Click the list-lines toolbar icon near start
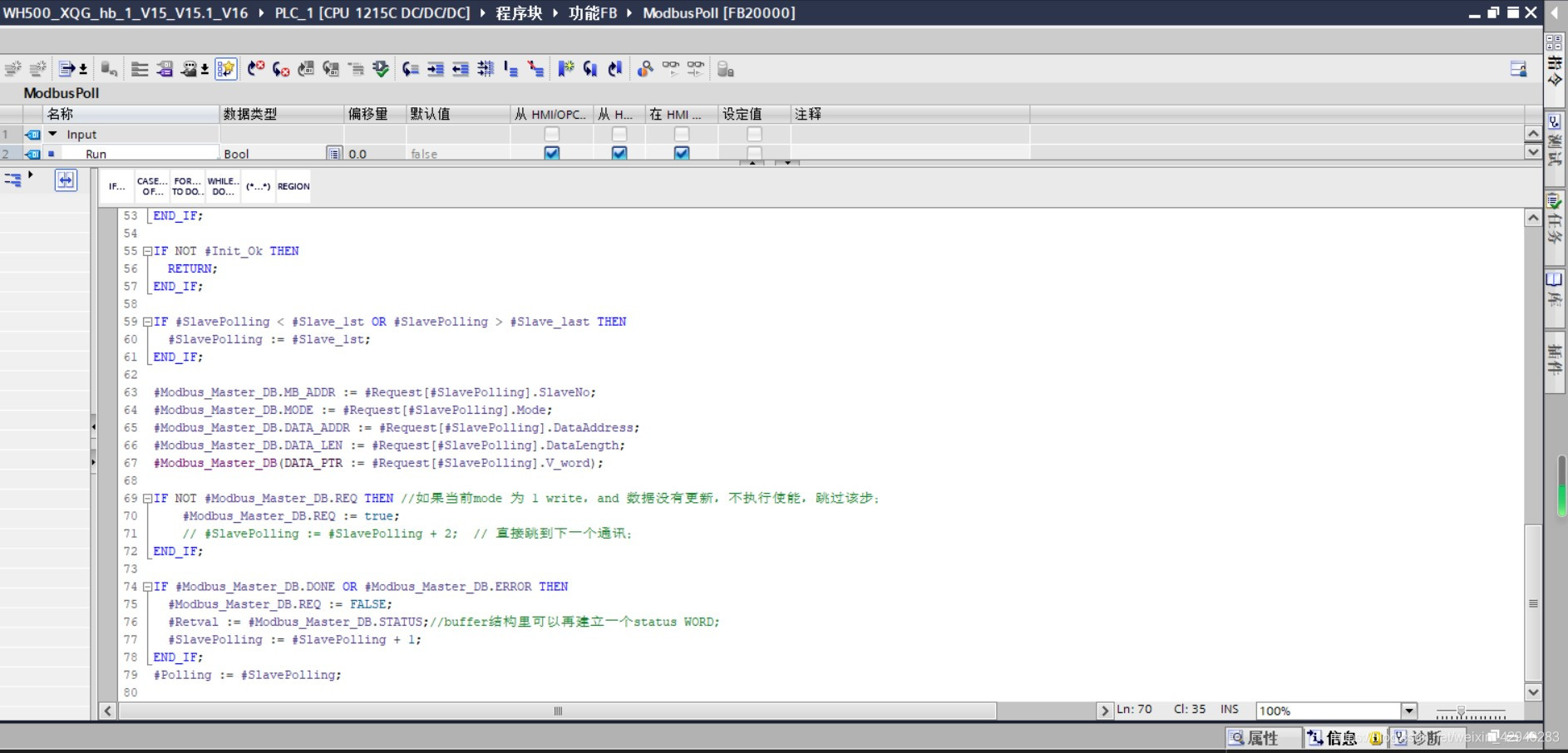The image size is (1568, 753). [x=140, y=69]
